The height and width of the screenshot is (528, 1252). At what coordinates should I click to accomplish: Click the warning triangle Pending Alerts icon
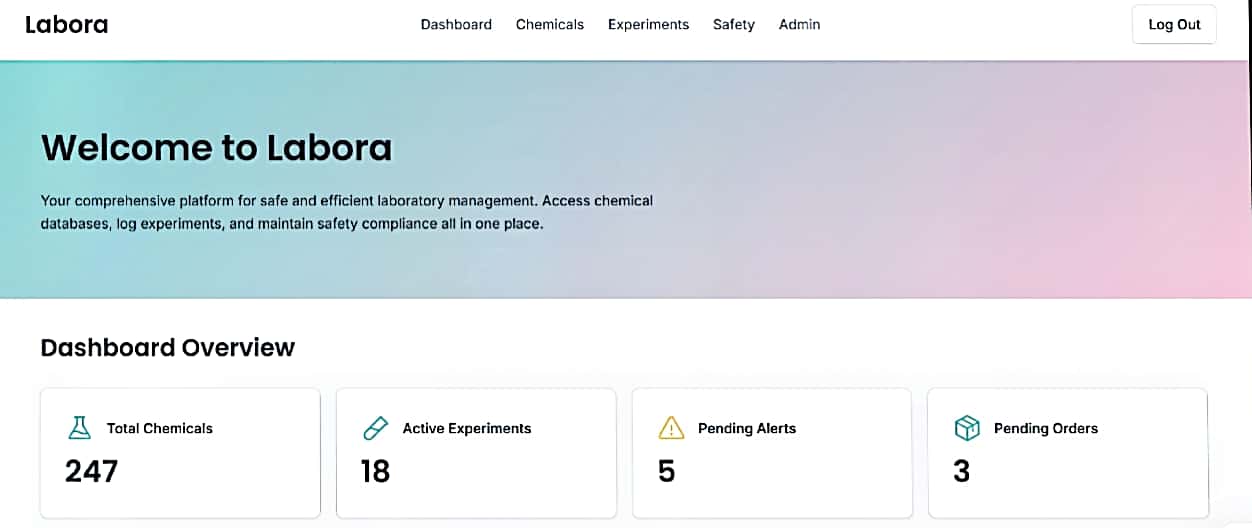tap(671, 428)
